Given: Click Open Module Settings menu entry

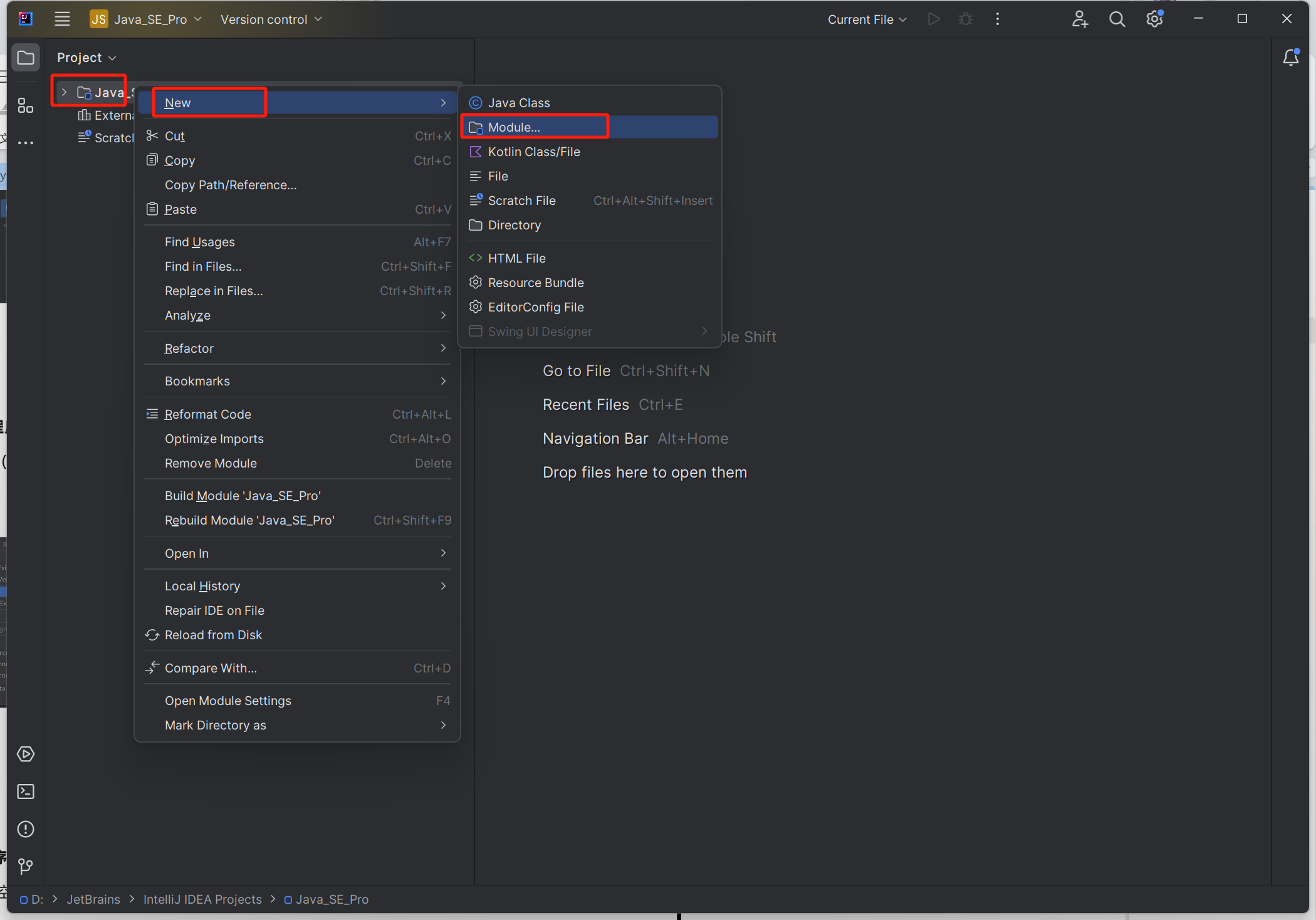Looking at the screenshot, I should click(228, 701).
